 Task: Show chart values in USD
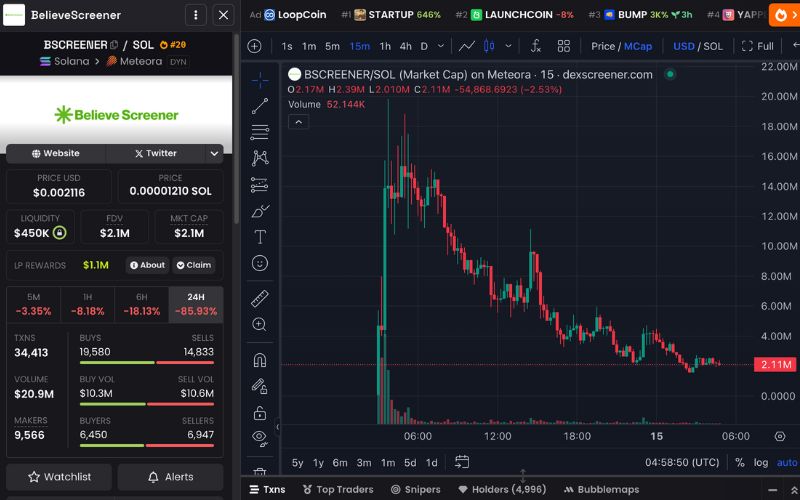tap(684, 46)
